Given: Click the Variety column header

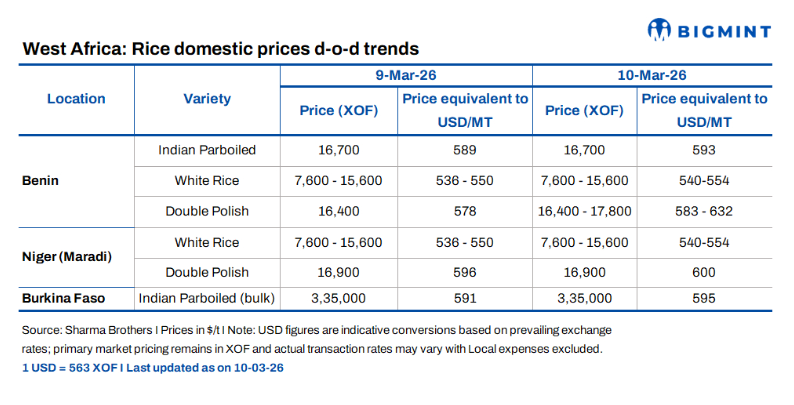Looking at the screenshot, I should (x=207, y=99).
